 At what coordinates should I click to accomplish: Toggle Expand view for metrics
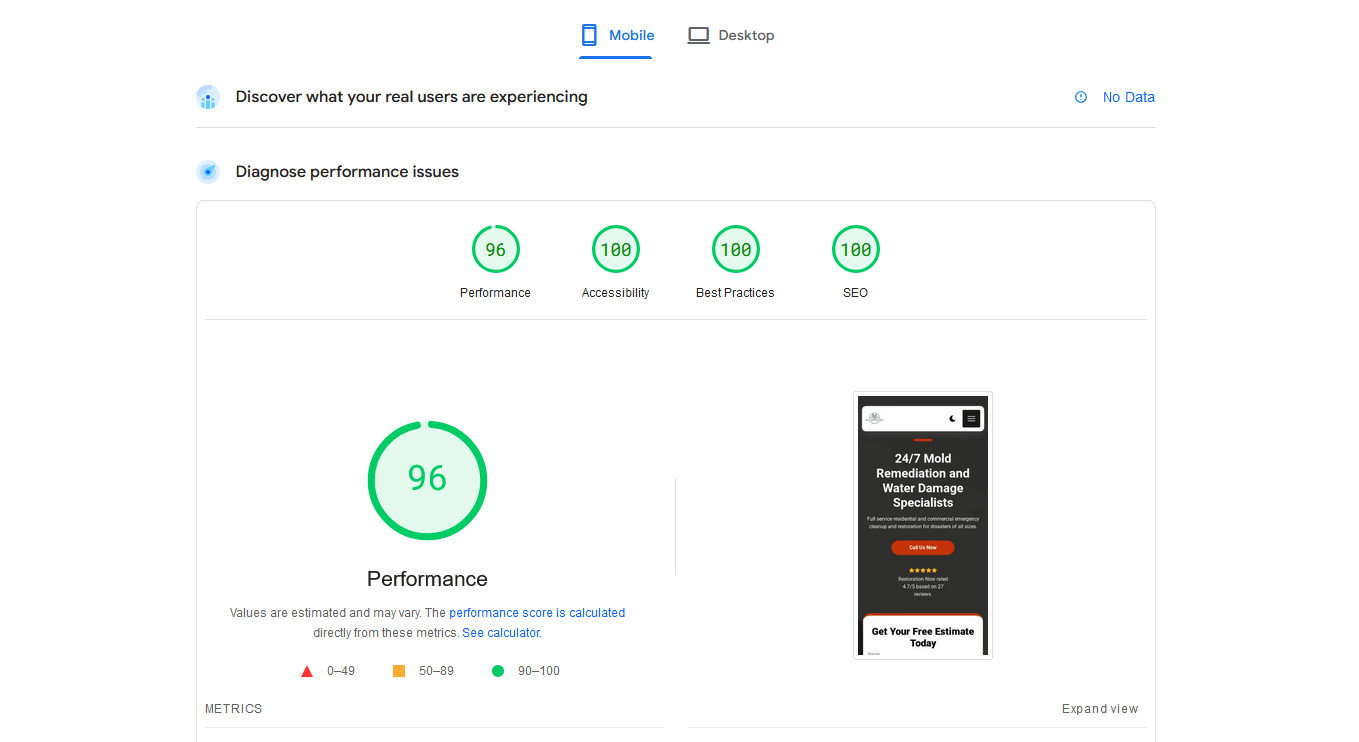(x=1100, y=709)
